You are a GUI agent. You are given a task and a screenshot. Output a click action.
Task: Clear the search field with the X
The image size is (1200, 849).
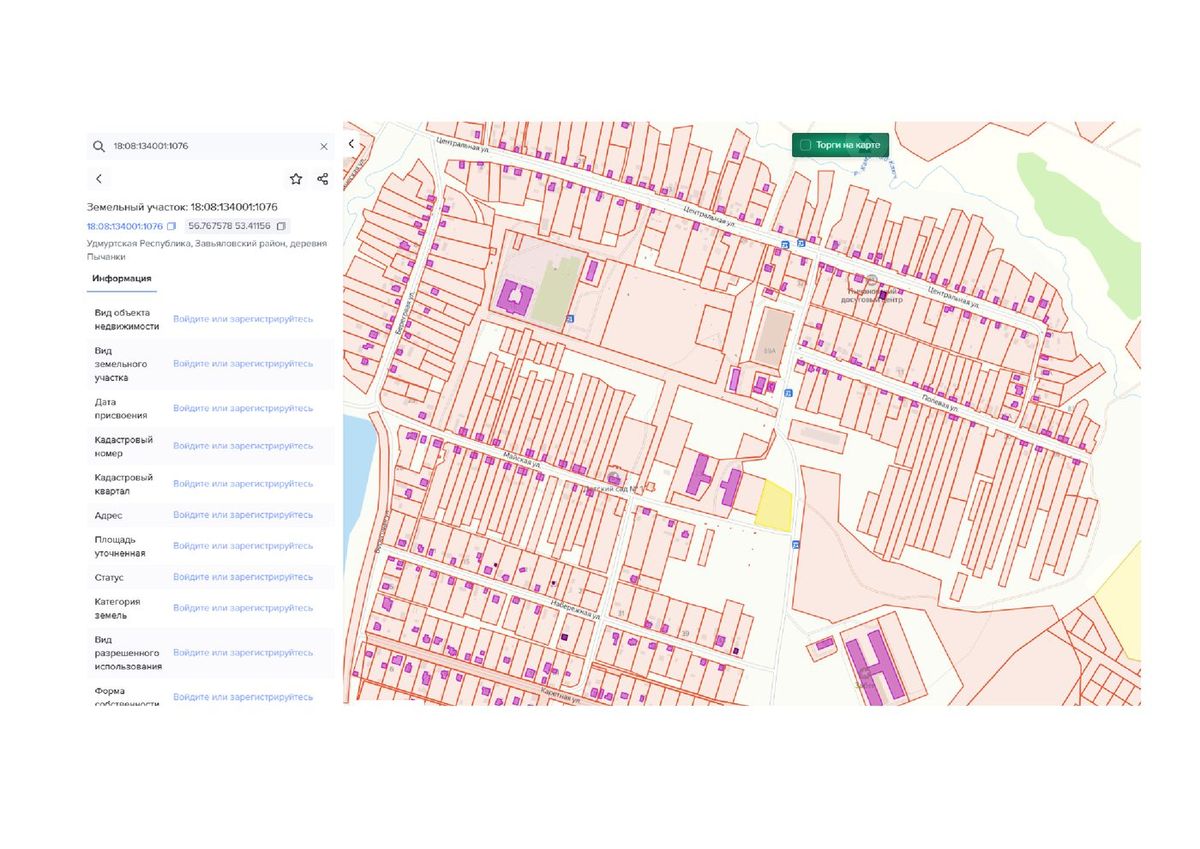(323, 146)
